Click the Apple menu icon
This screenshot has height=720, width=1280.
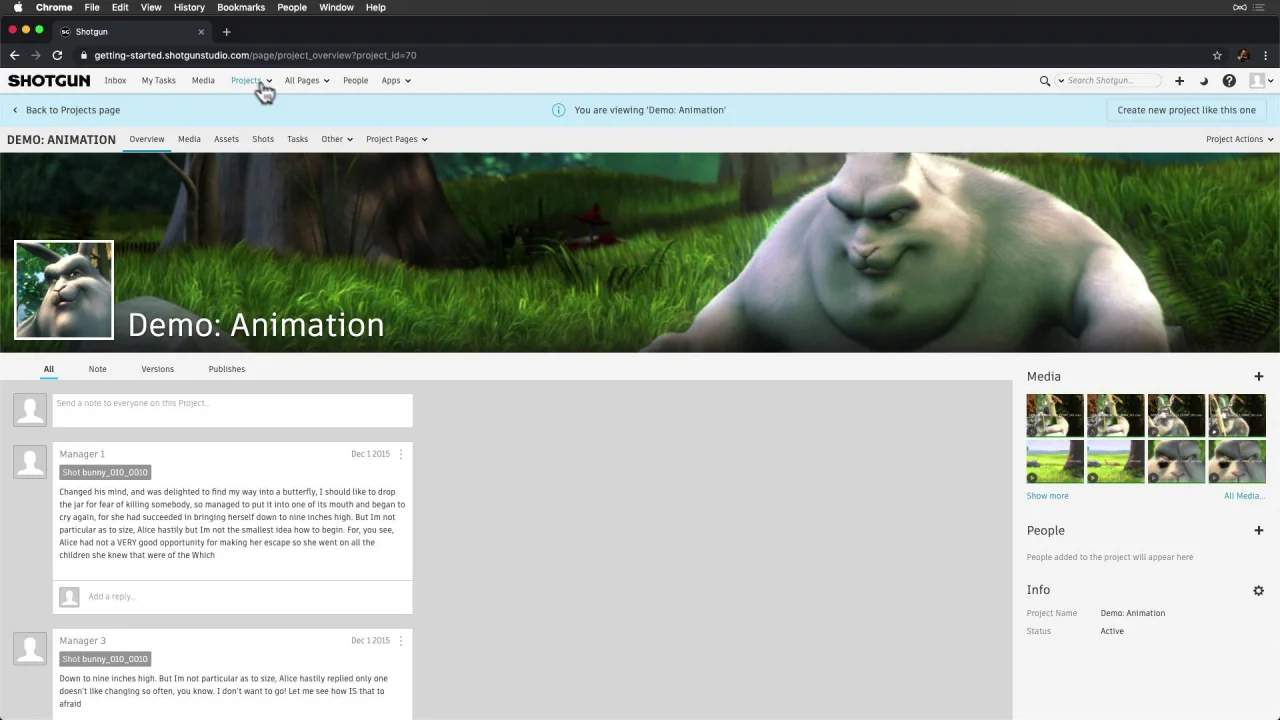(18, 7)
